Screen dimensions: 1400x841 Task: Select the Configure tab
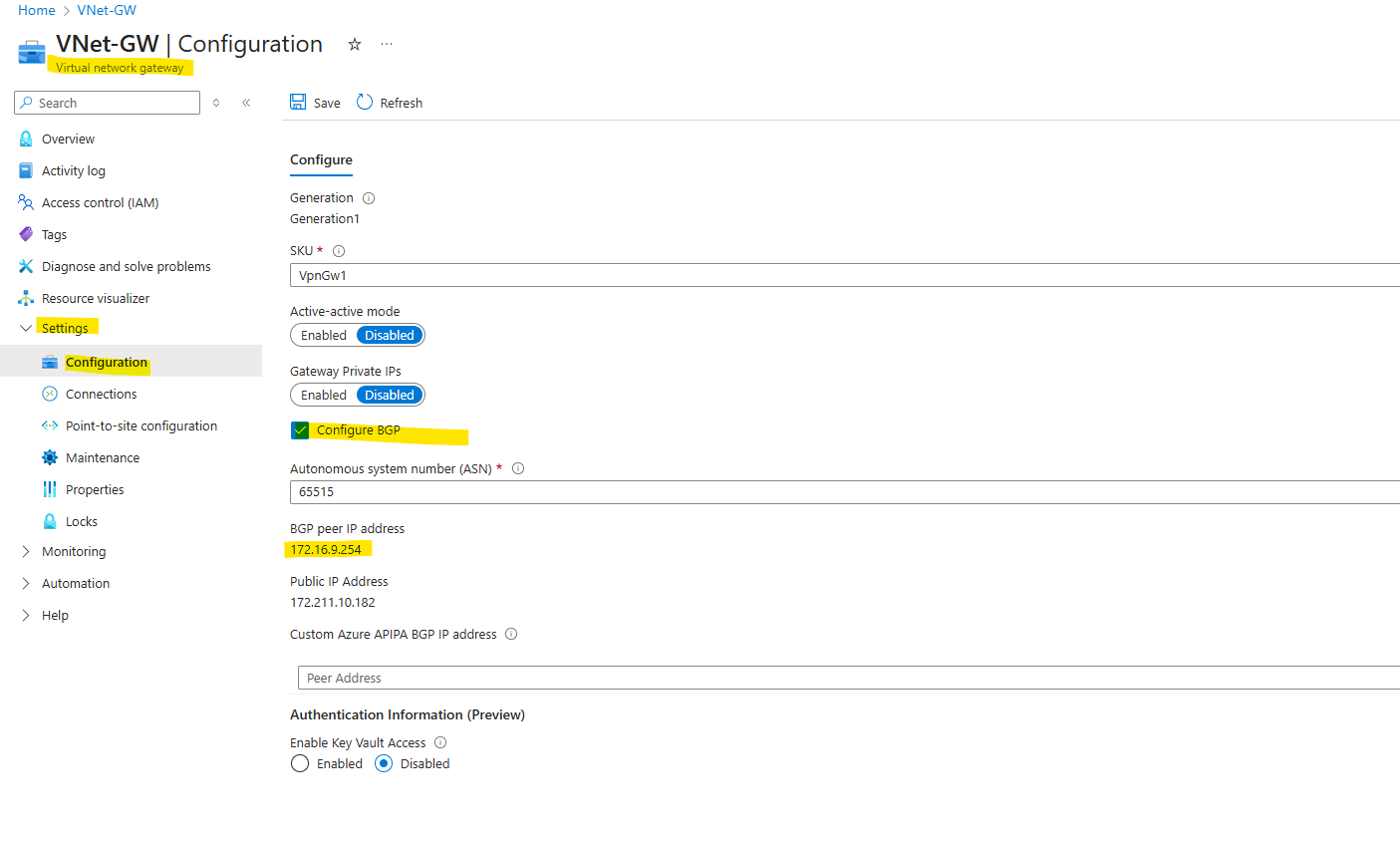tap(321, 159)
